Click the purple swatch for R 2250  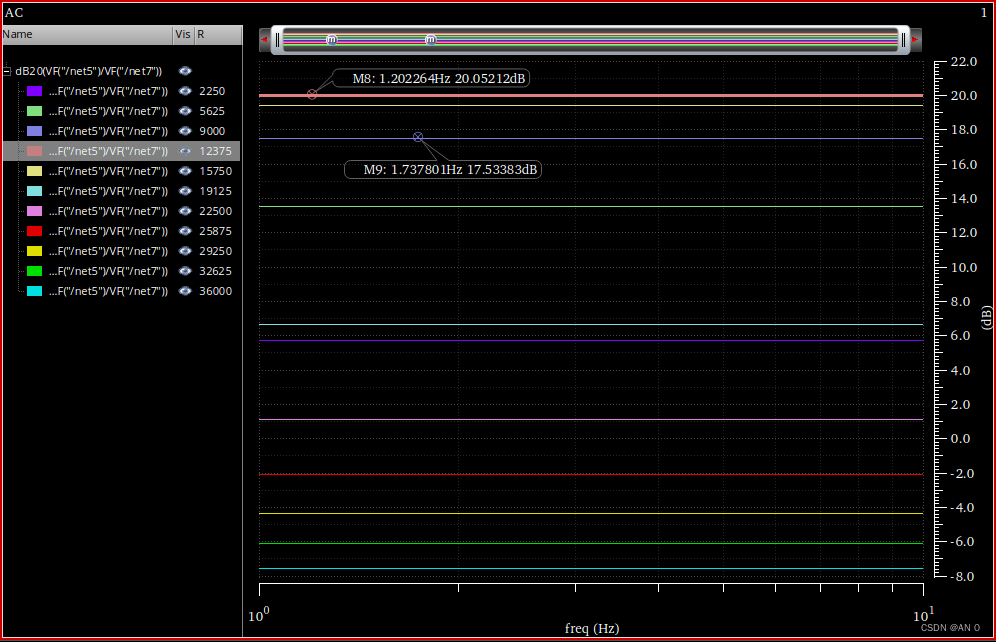point(34,91)
